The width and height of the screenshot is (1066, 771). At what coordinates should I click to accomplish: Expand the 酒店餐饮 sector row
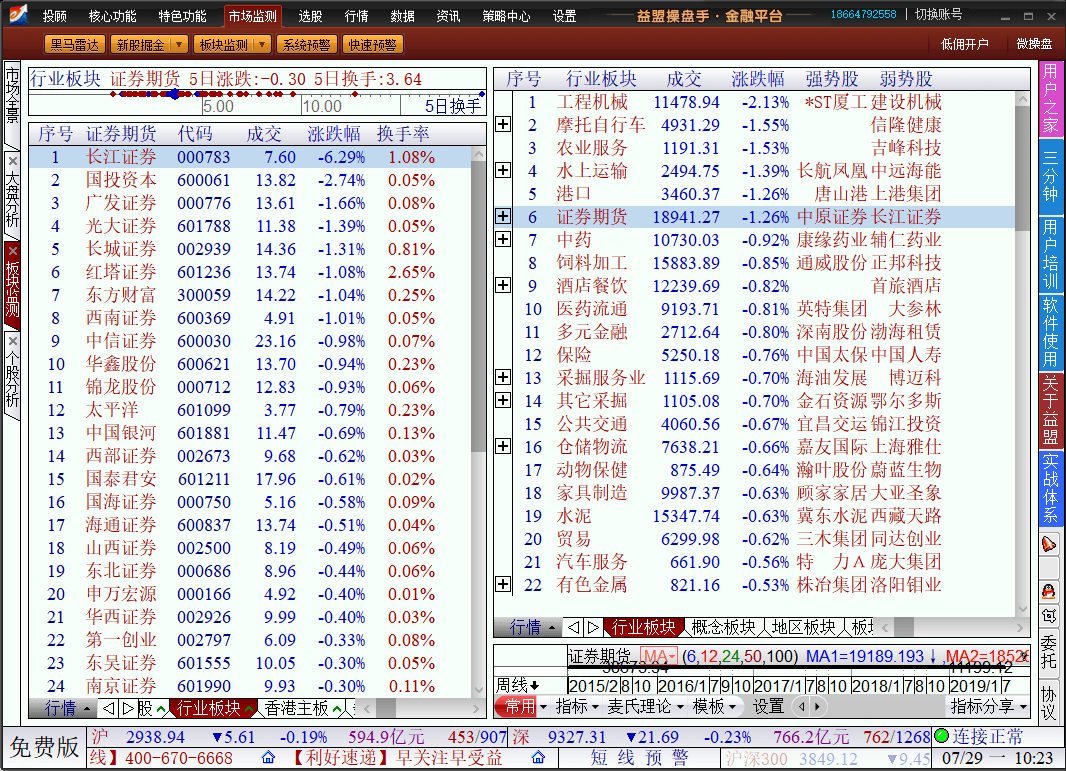(503, 285)
